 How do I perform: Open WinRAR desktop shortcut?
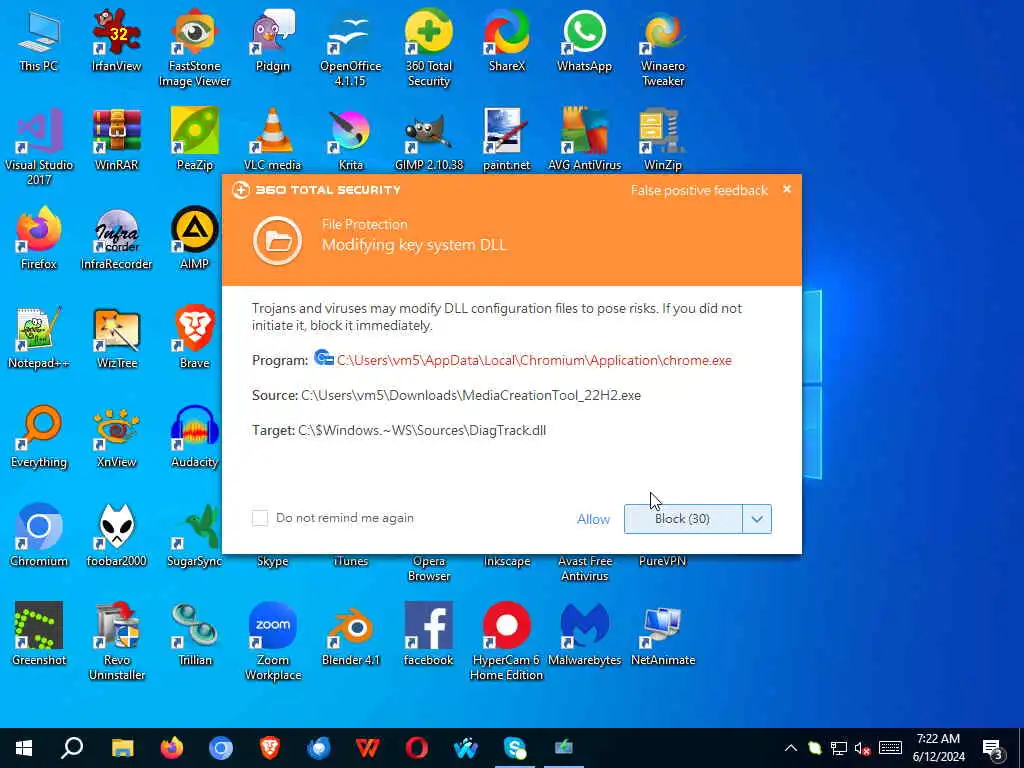click(x=116, y=139)
